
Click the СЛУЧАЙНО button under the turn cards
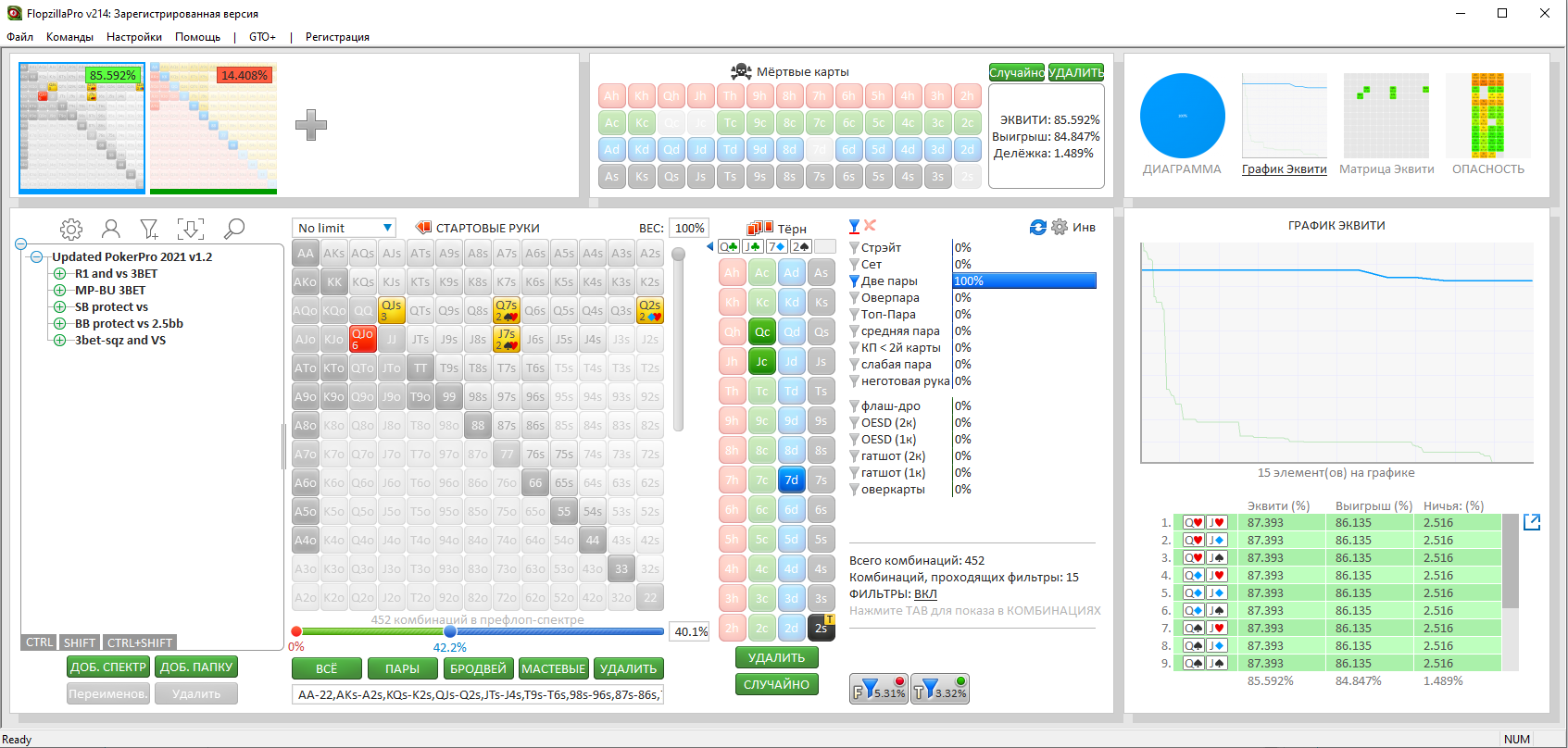(776, 684)
